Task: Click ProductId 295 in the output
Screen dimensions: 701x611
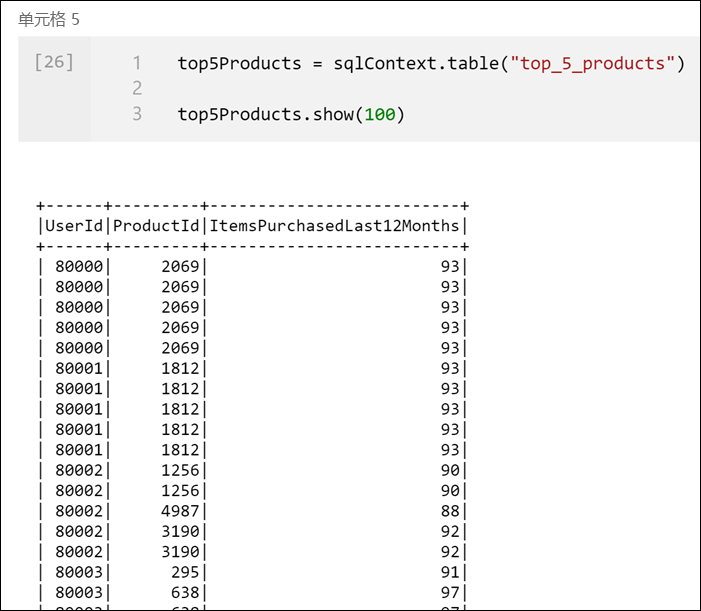Action: 185,572
